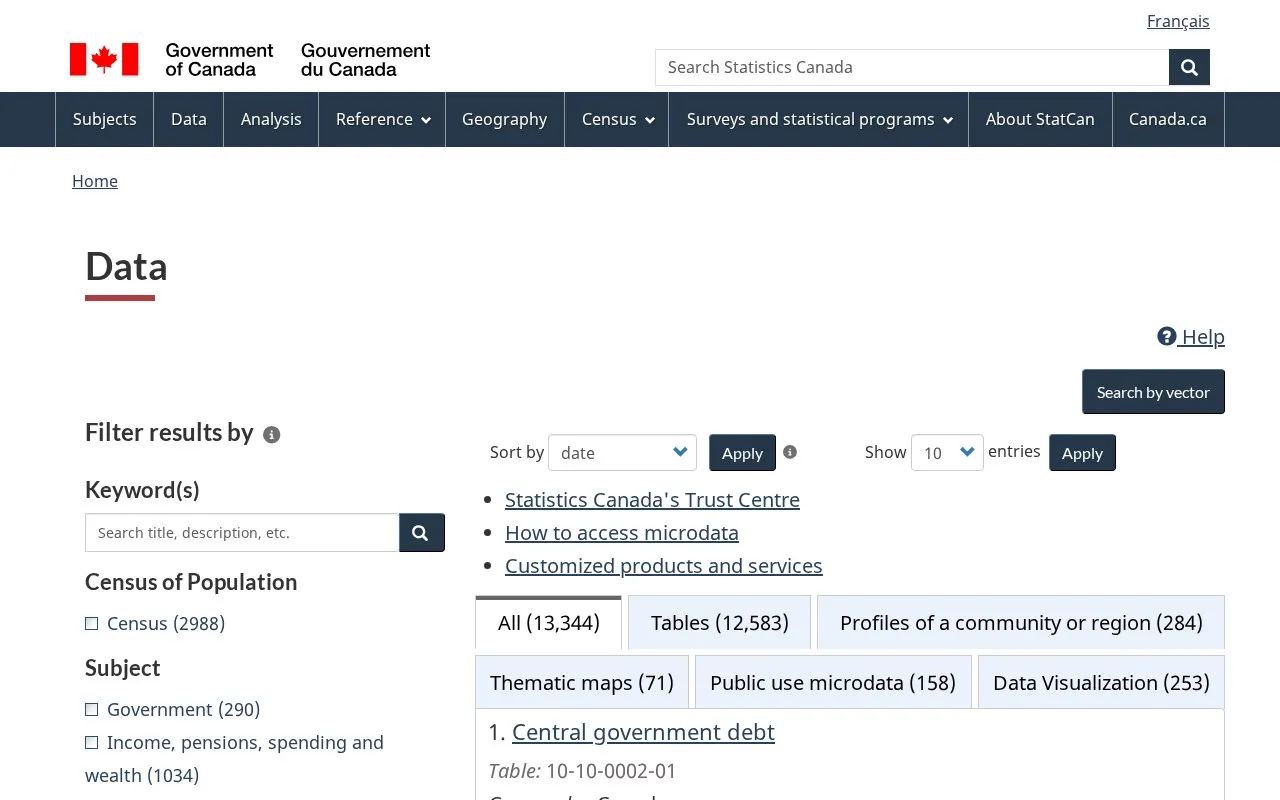Expand Surveys and statistical programs menu
The height and width of the screenshot is (800, 1280).
point(819,119)
